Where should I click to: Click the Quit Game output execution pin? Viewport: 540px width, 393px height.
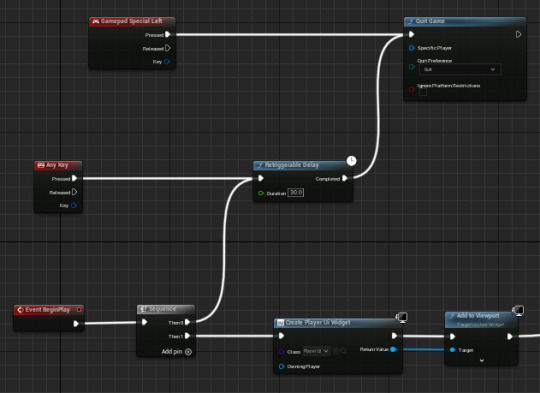(x=518, y=34)
